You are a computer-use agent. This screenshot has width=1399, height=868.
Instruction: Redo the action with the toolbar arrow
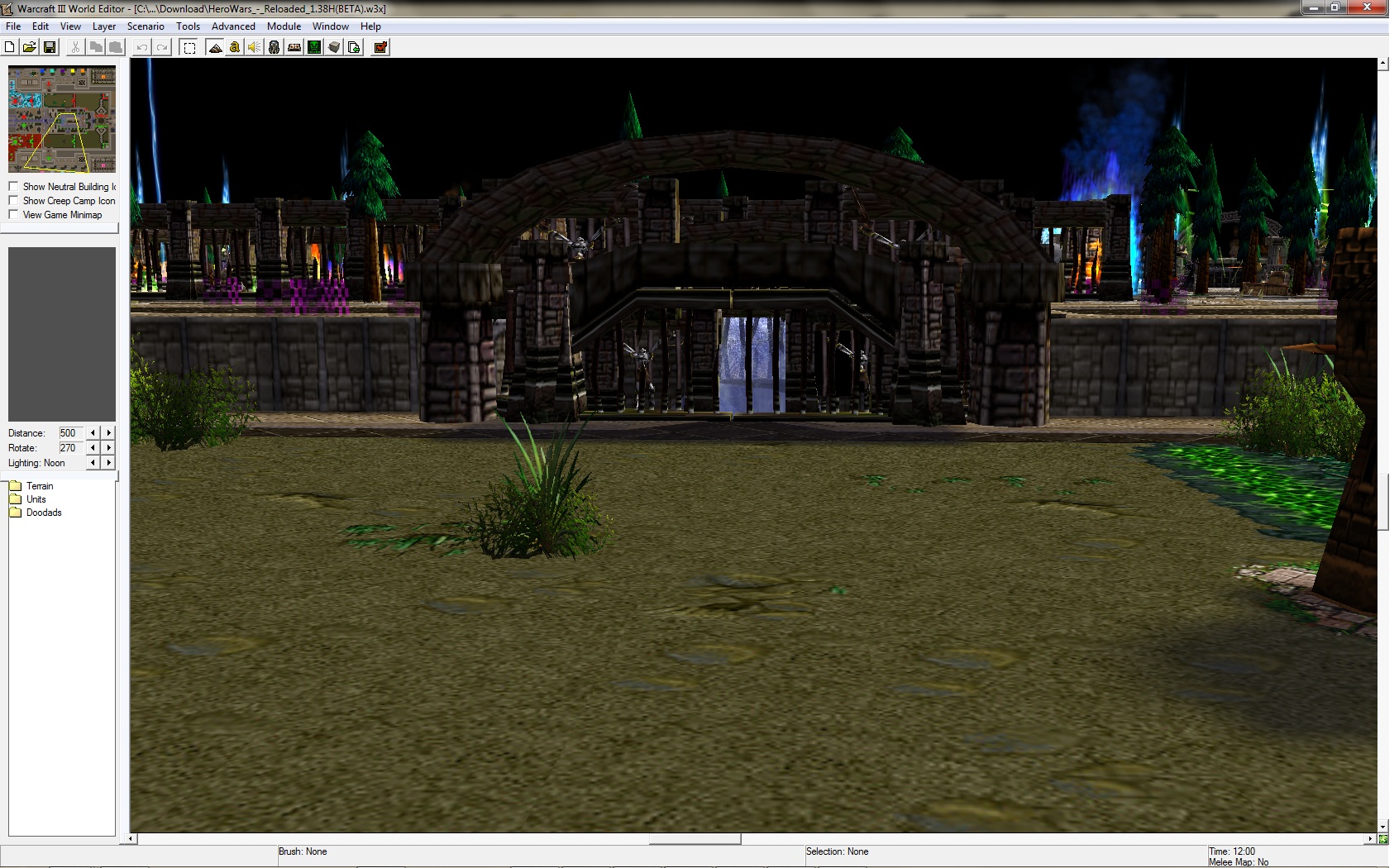(162, 47)
